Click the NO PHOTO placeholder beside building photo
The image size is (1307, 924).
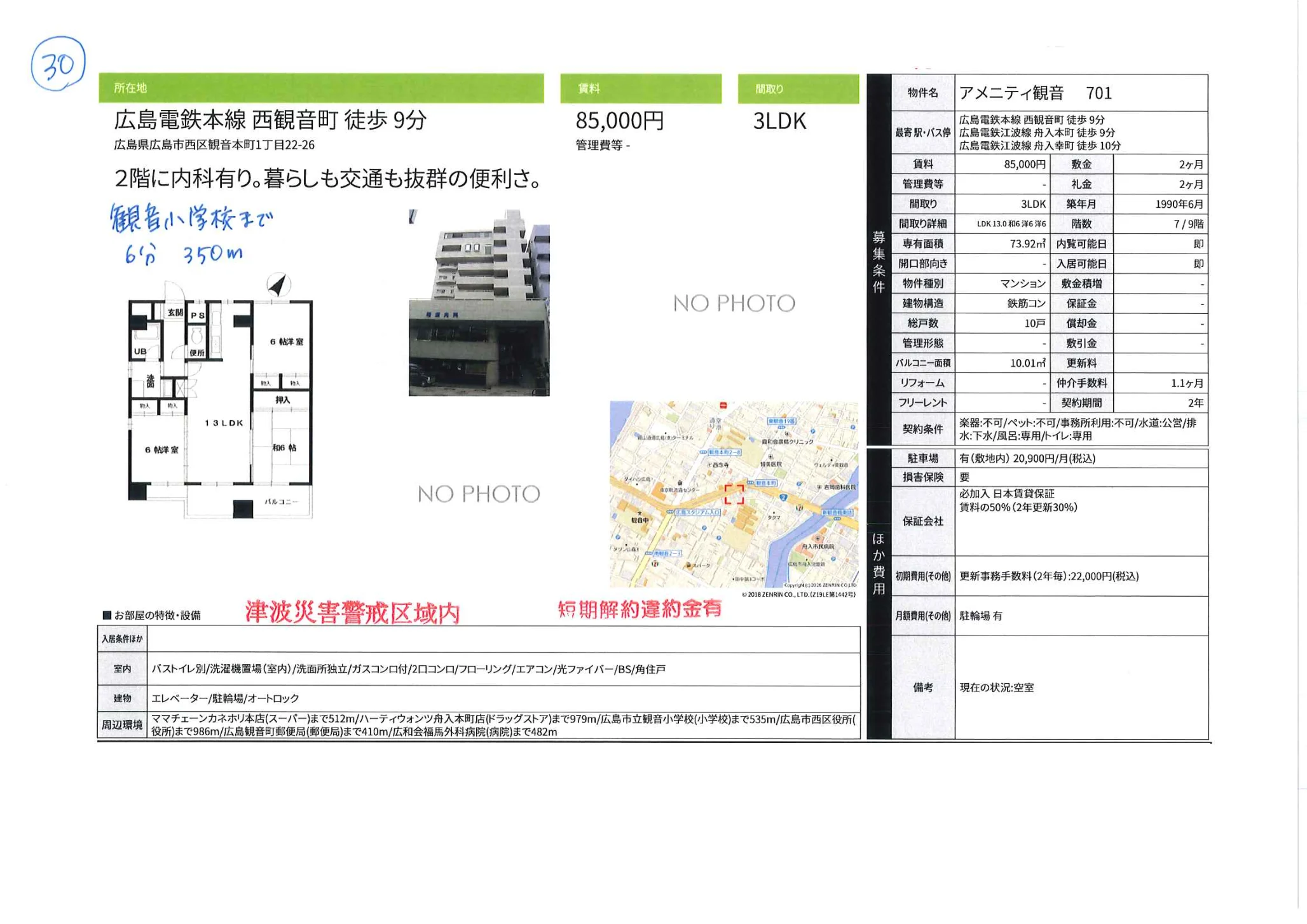pyautogui.click(x=734, y=304)
